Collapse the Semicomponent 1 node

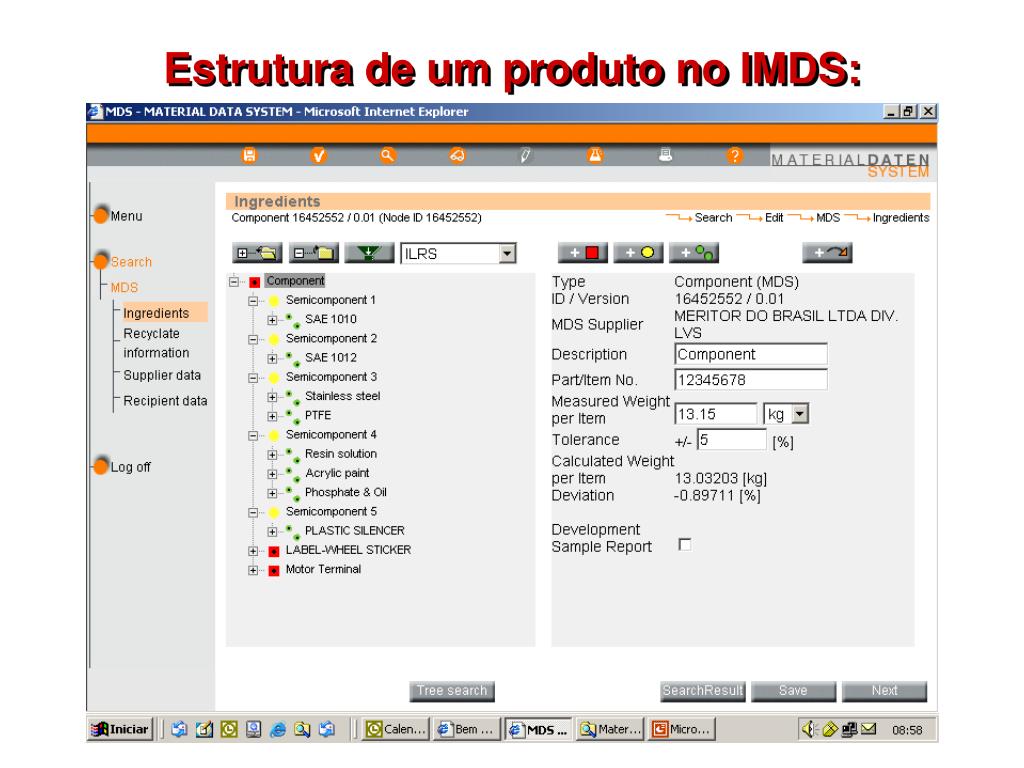253,301
